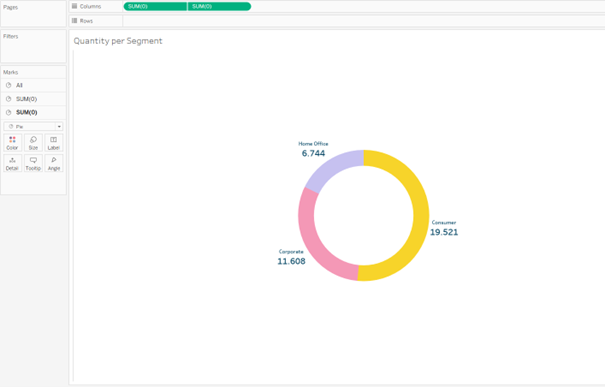Open the Size marks card
The width and height of the screenshot is (605, 387).
33,142
